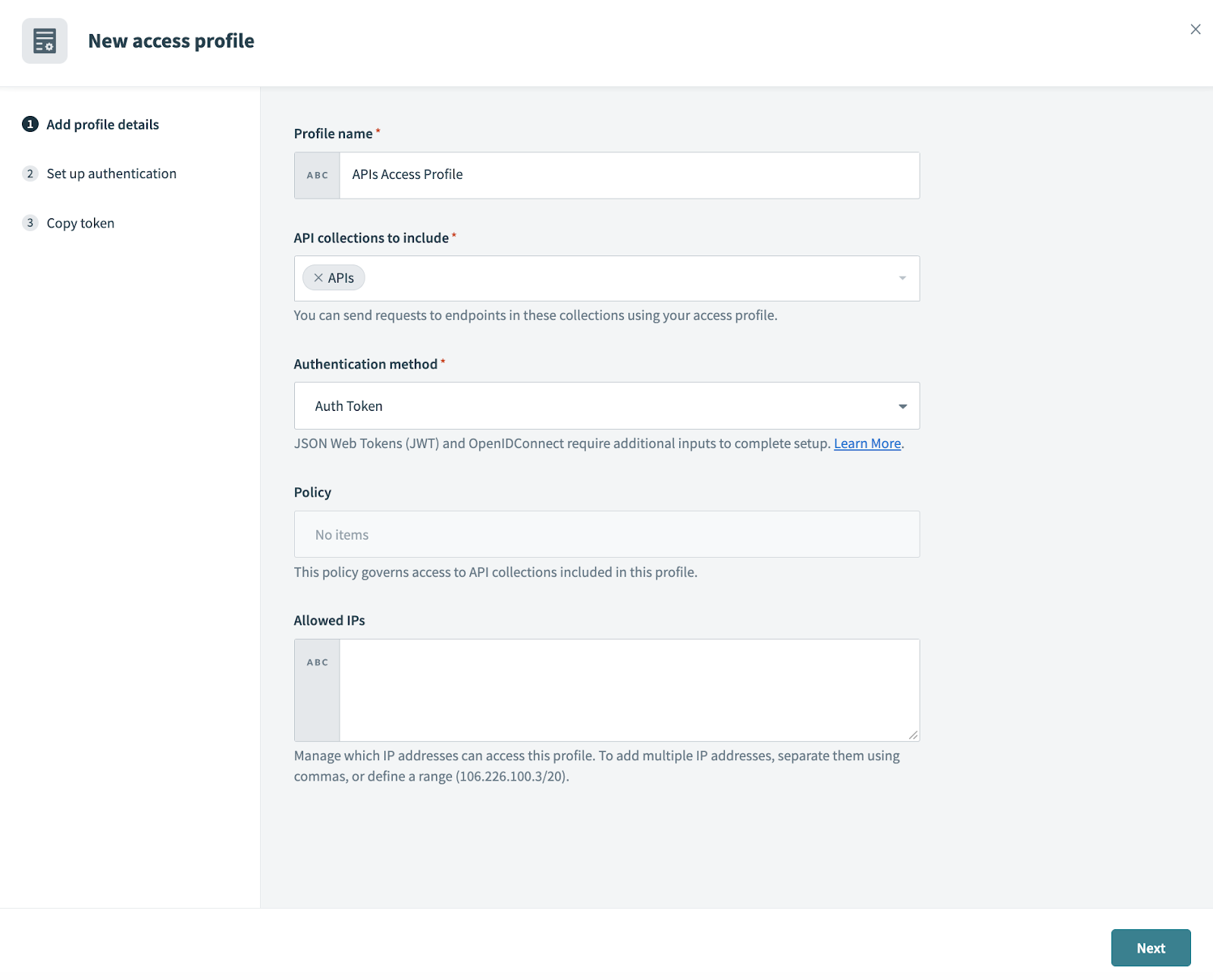Click the ABC icon beside Allowed IPs
The image size is (1213, 980).
click(316, 662)
